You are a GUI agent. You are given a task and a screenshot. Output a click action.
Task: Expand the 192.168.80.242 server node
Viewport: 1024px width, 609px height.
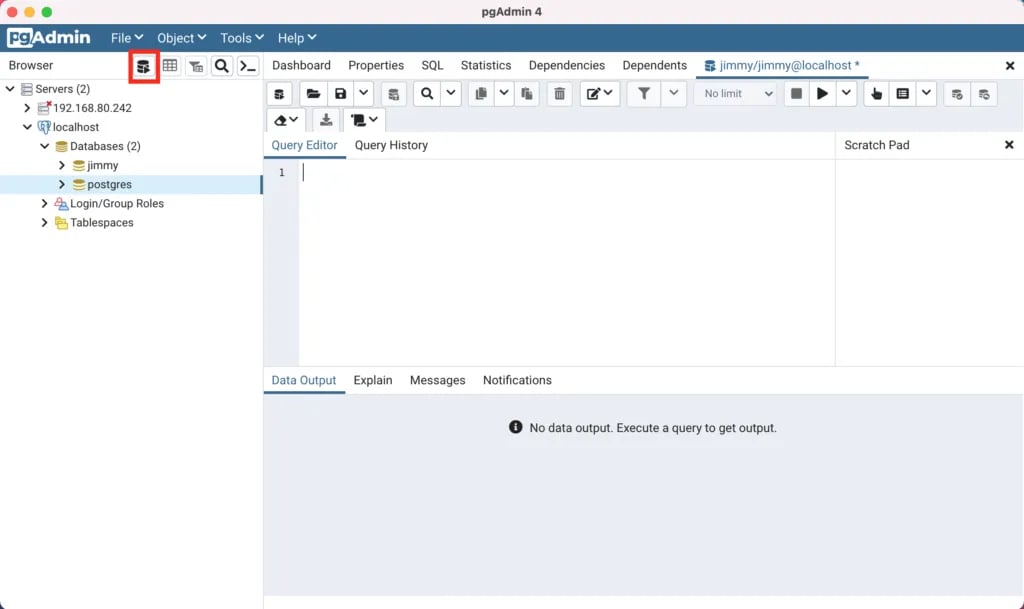27,108
